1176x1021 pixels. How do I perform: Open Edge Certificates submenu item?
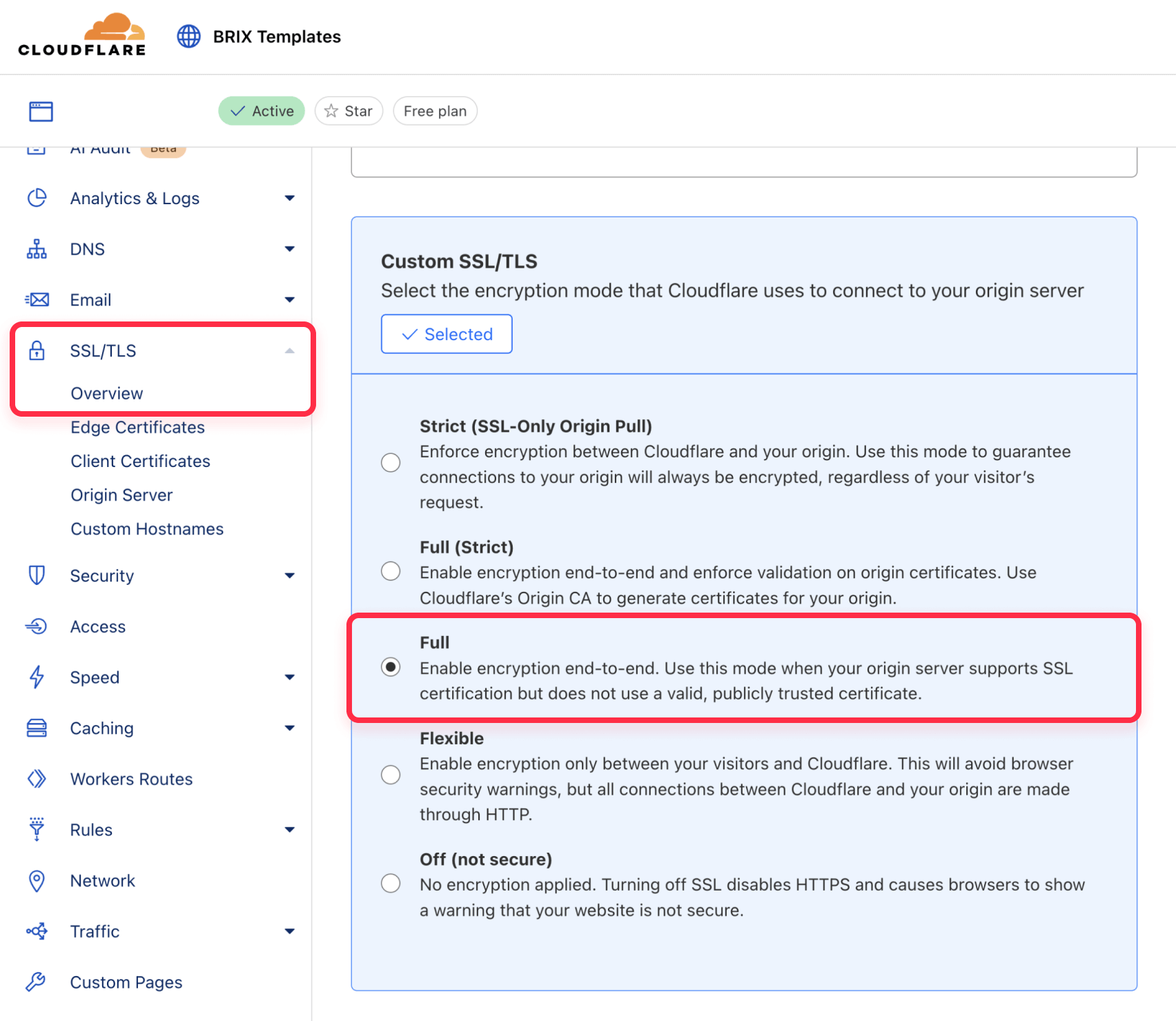click(x=137, y=427)
